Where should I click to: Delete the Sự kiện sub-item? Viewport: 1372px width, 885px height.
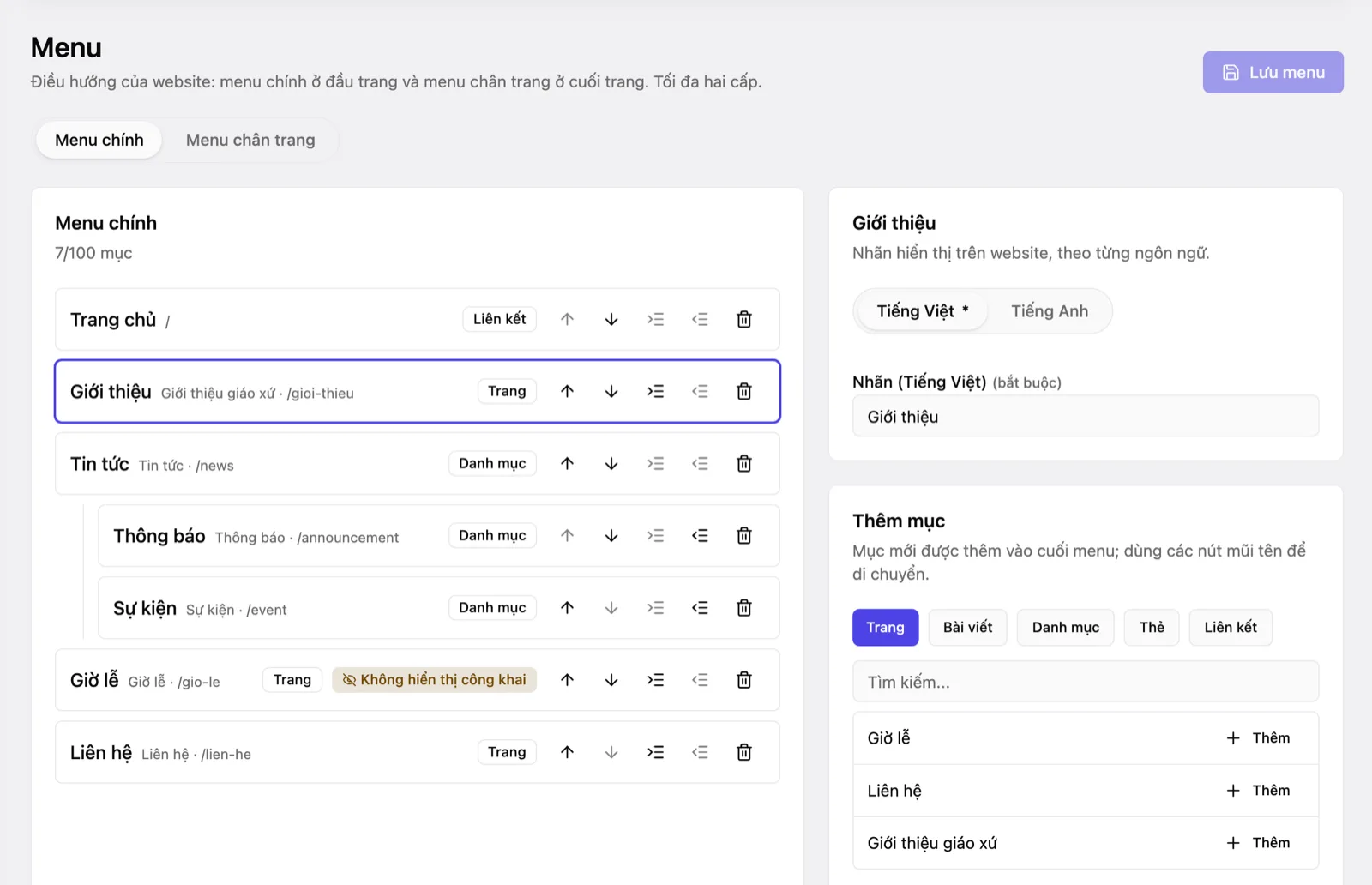[744, 607]
